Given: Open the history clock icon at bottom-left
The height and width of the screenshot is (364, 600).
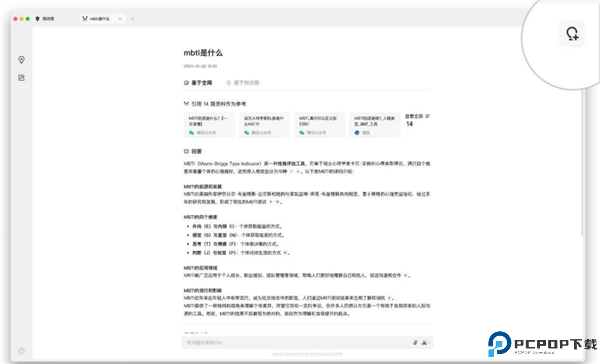Looking at the screenshot, I should 21,351.
